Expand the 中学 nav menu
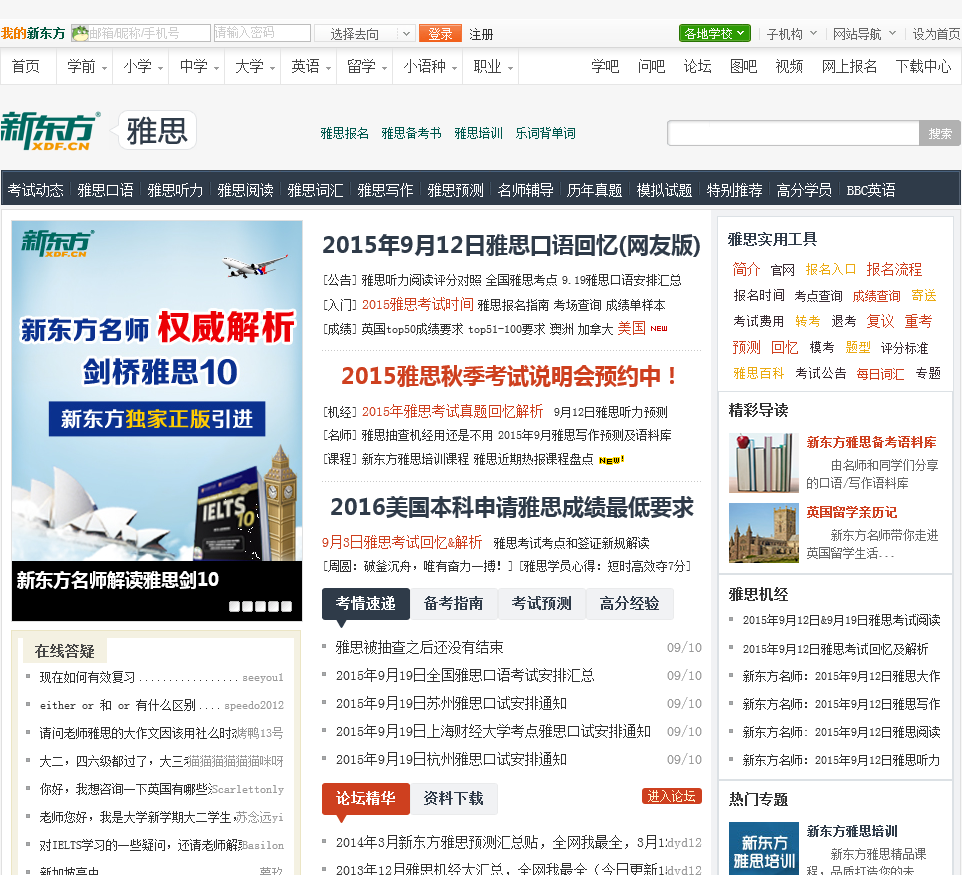Viewport: 962px width, 875px height. (199, 66)
